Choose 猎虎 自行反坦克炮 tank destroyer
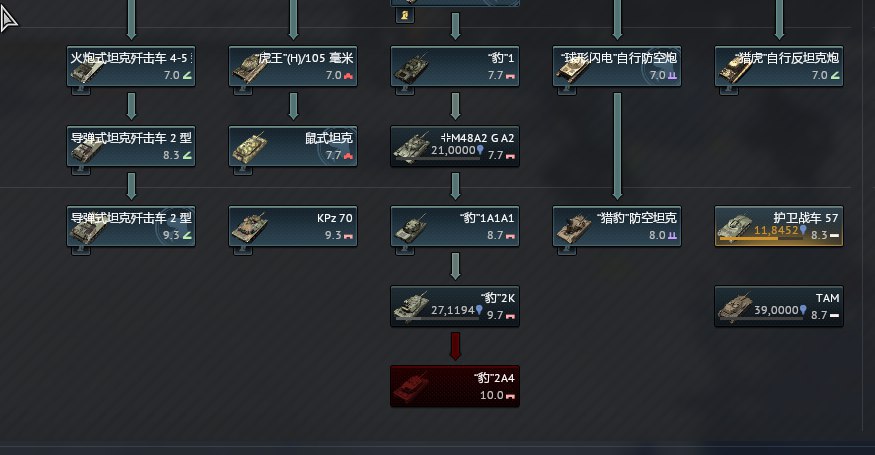This screenshot has height=455, width=875. (779, 66)
